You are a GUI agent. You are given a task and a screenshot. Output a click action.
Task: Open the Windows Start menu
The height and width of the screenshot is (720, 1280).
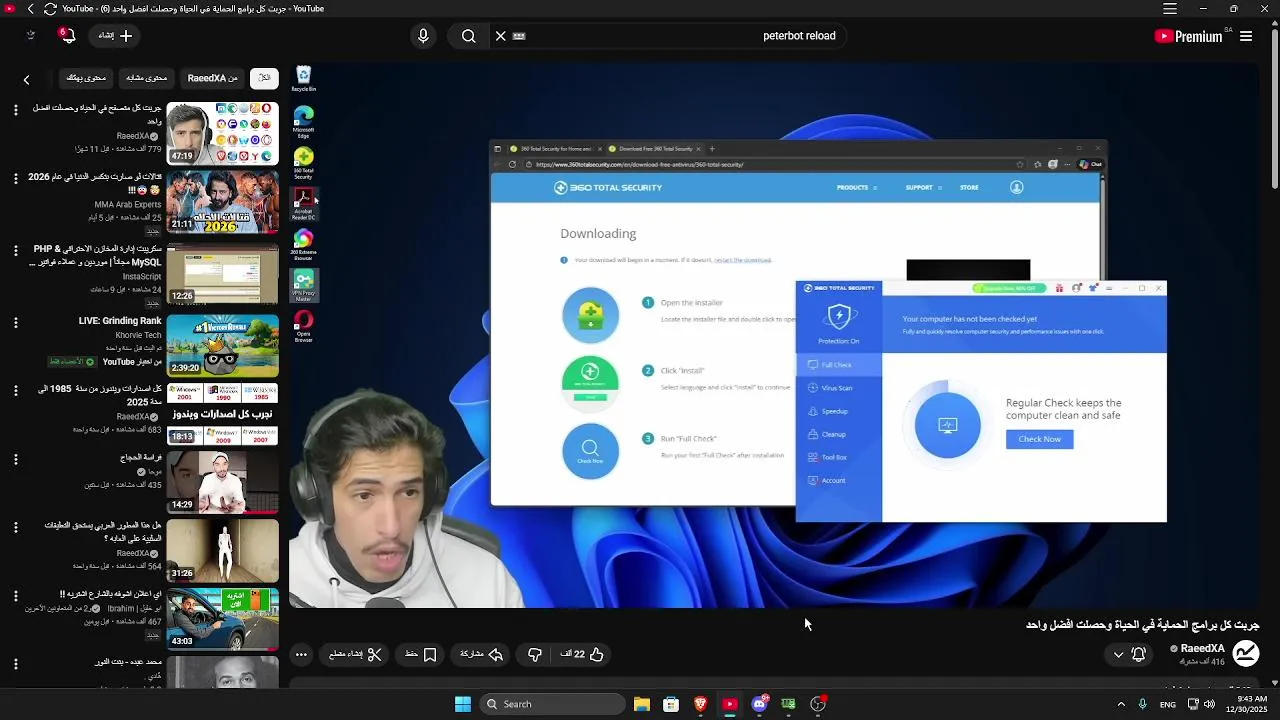[463, 704]
